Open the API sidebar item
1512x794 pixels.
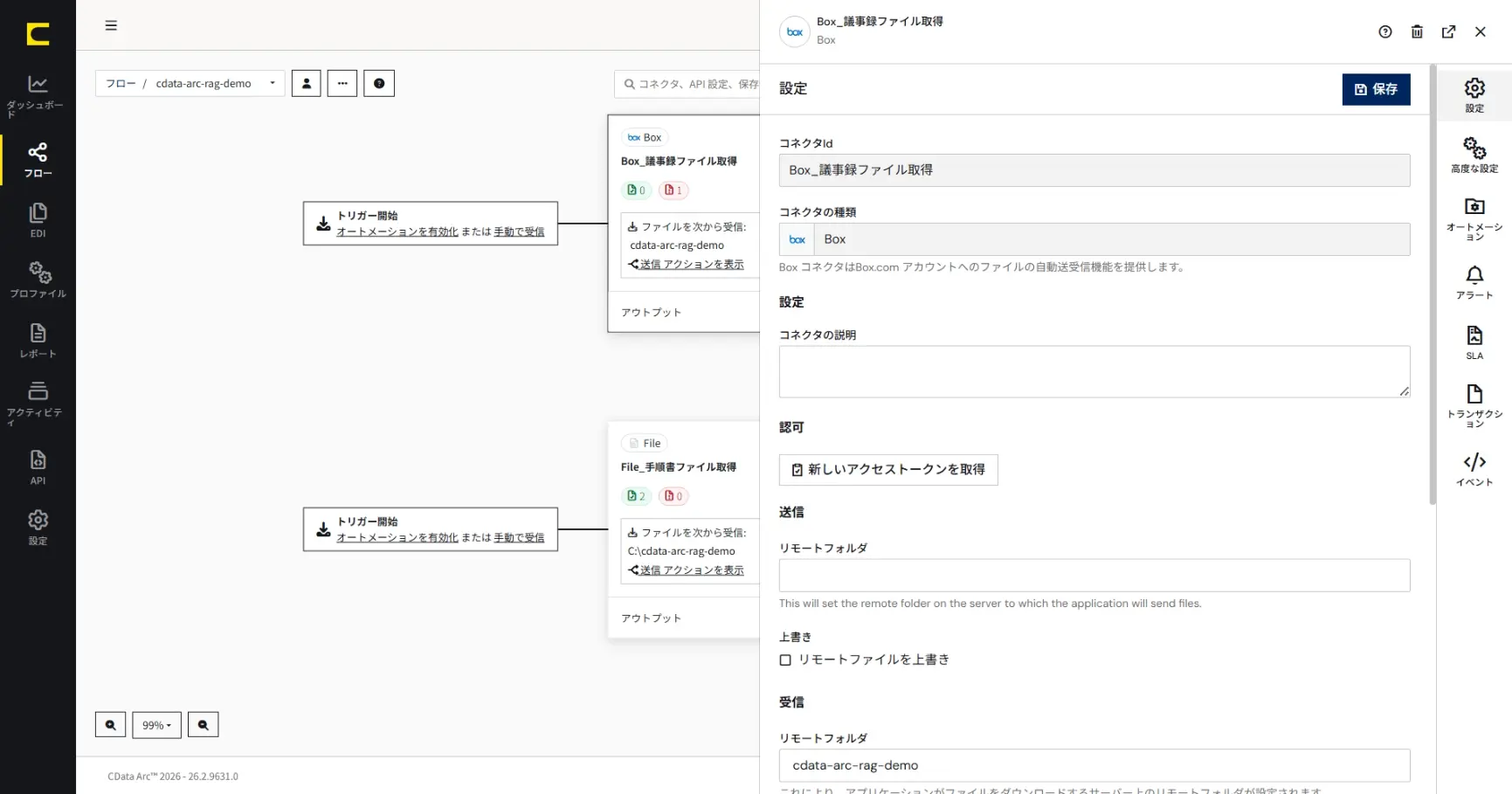(38, 467)
